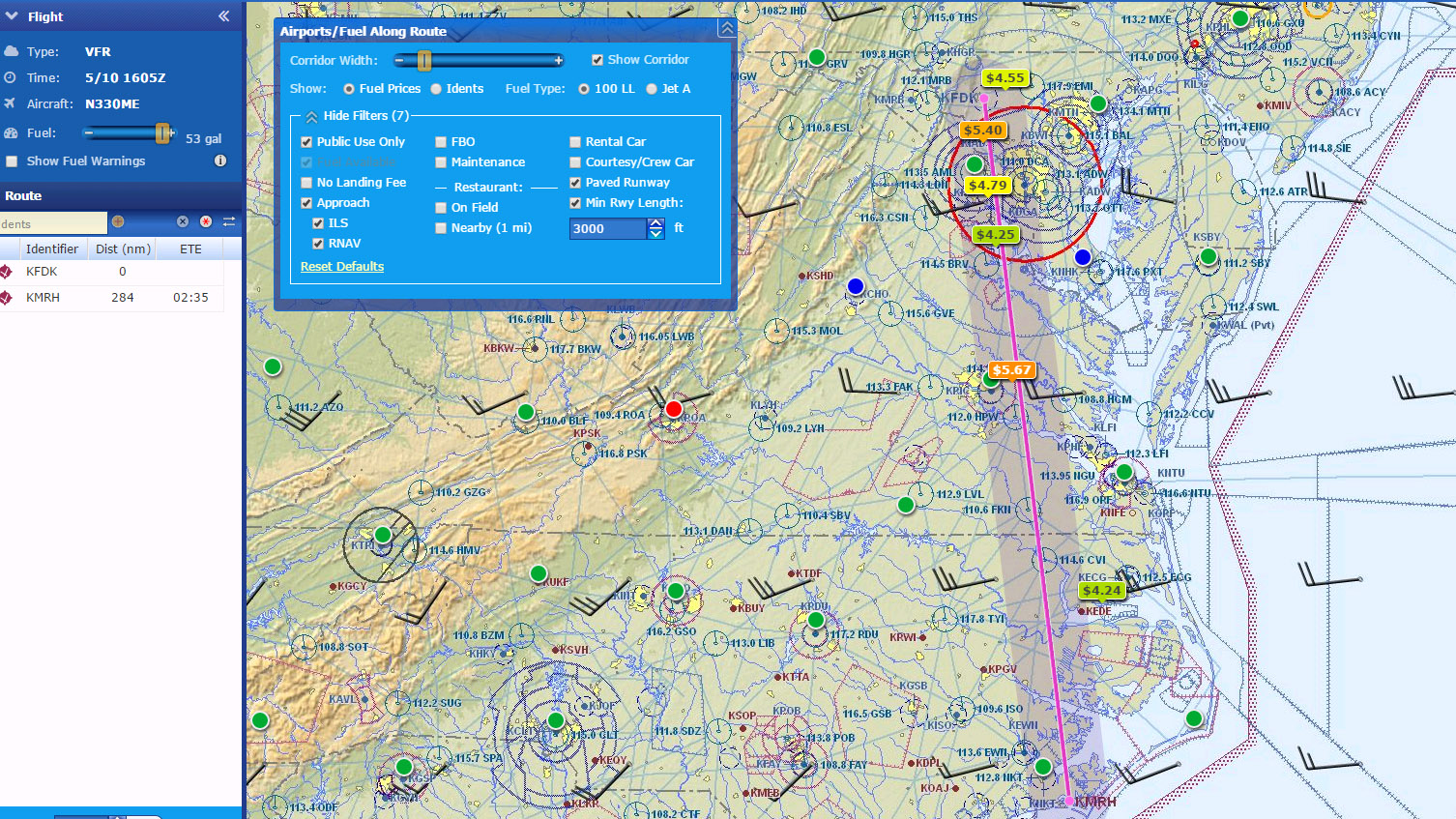Collapse the Flight panel using its chevron

(223, 15)
